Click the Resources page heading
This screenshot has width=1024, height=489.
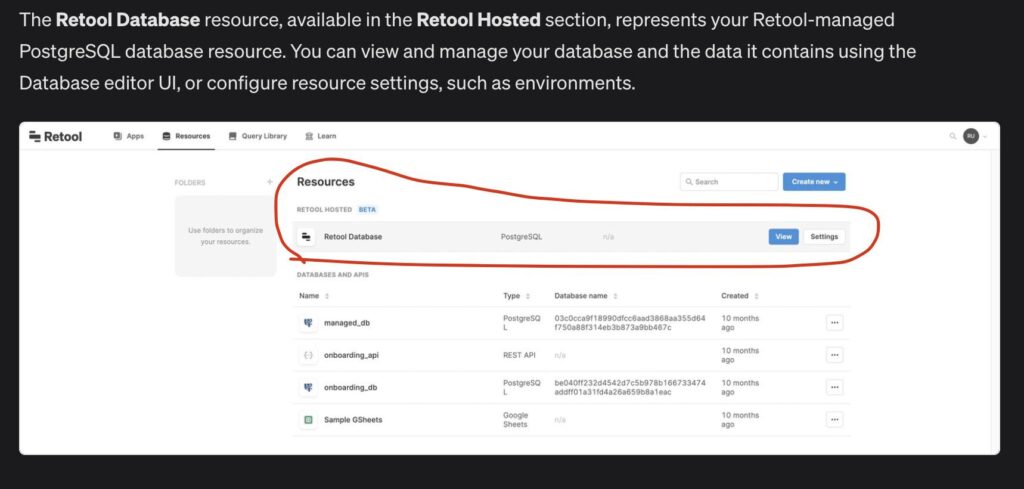[326, 182]
